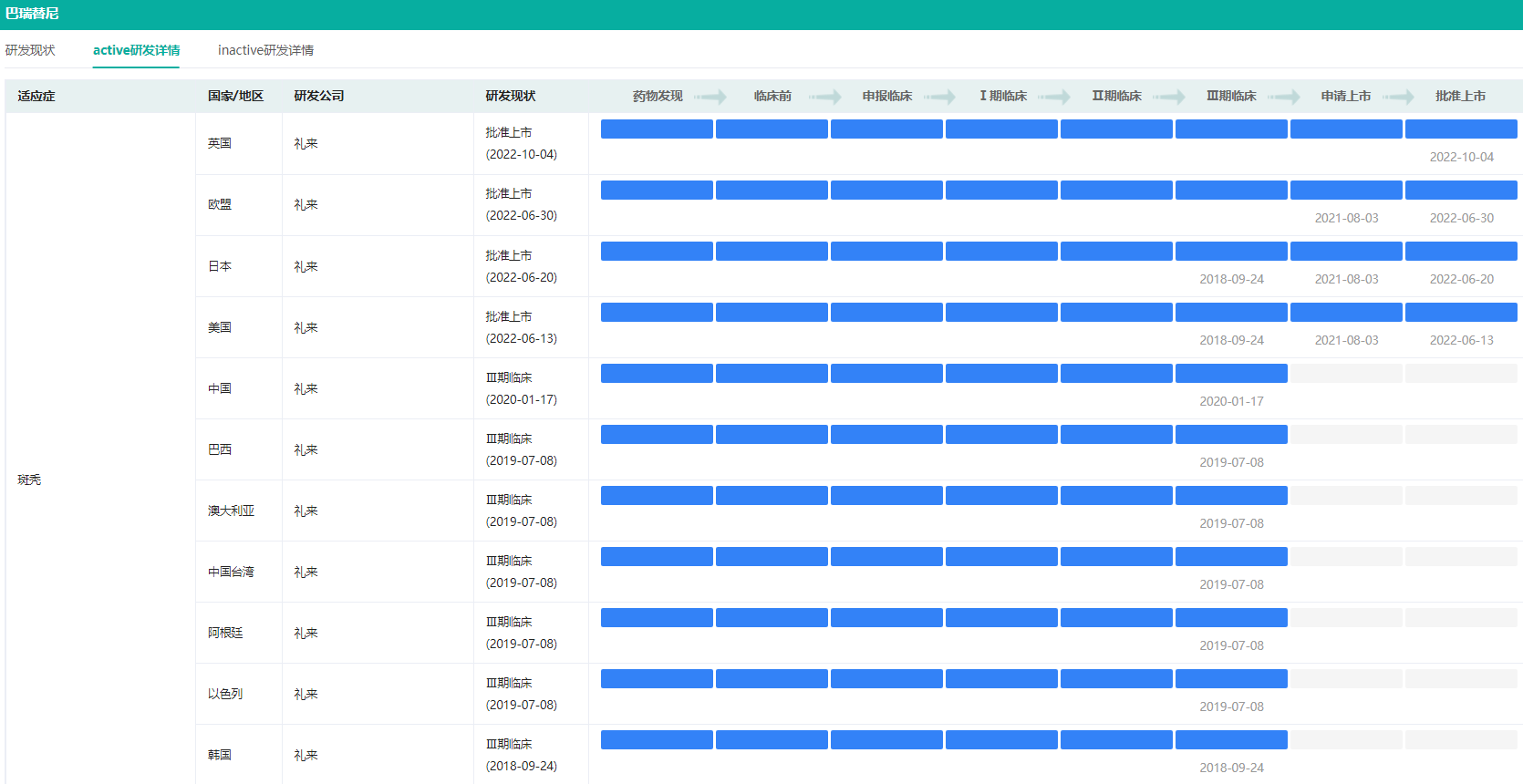1523x784 pixels.
Task: Click the 2020-01-17 date under 中国 progress
Action: pos(1231,401)
